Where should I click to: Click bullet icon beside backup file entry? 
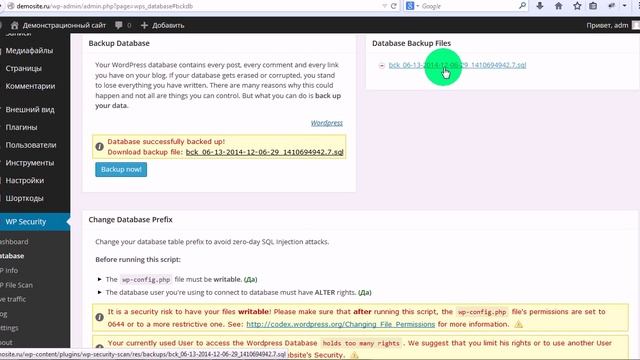(x=382, y=65)
